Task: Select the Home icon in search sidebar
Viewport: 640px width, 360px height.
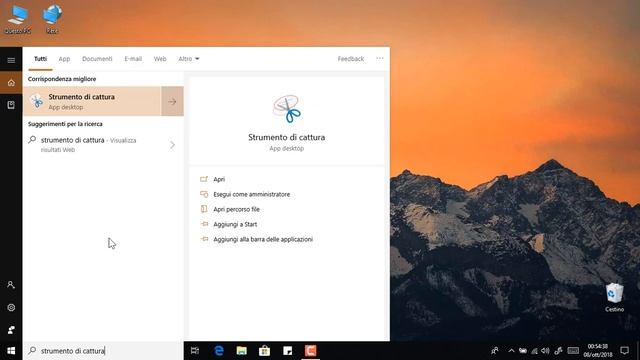Action: point(11,83)
